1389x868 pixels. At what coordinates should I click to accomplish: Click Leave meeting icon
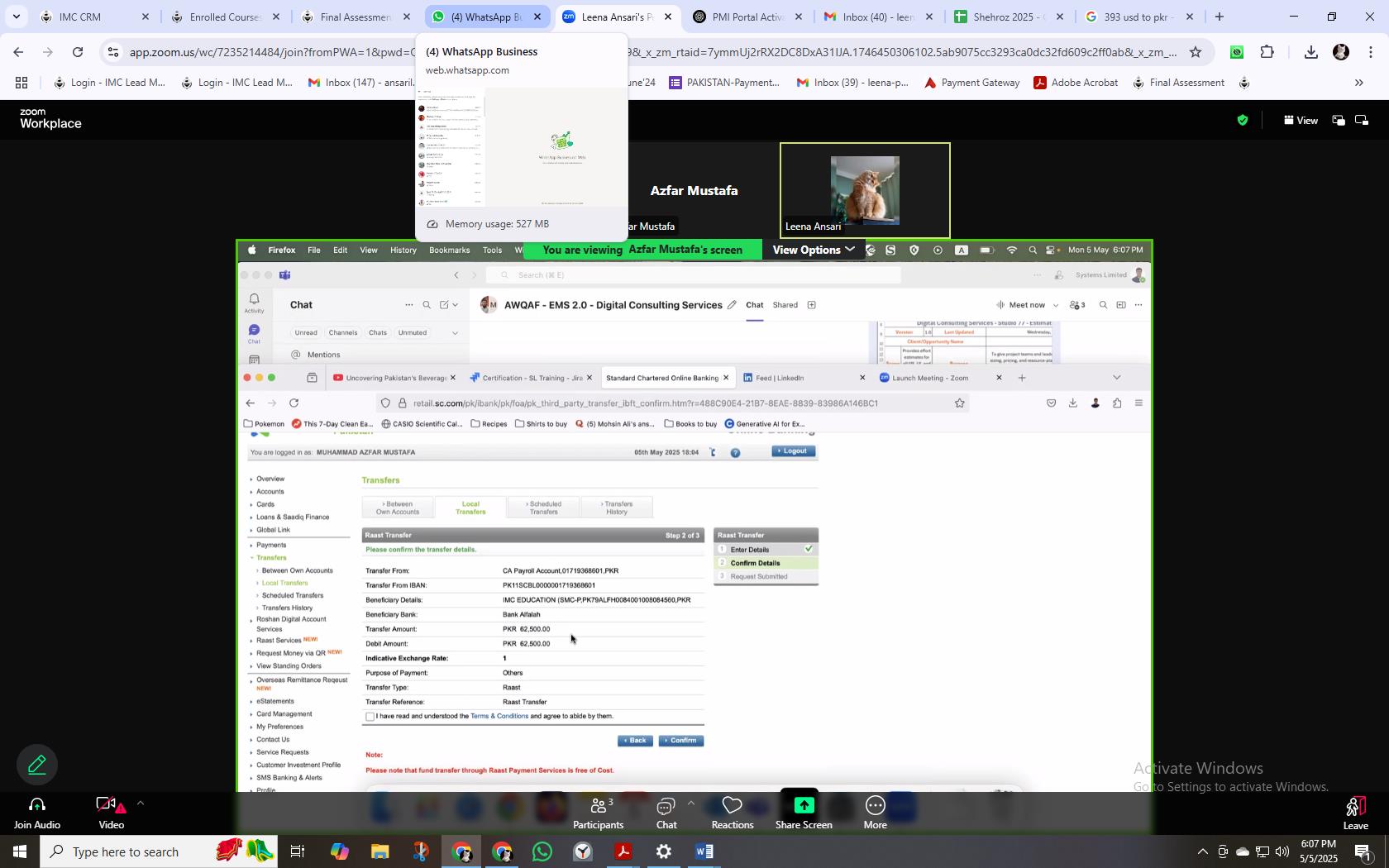point(1355,805)
